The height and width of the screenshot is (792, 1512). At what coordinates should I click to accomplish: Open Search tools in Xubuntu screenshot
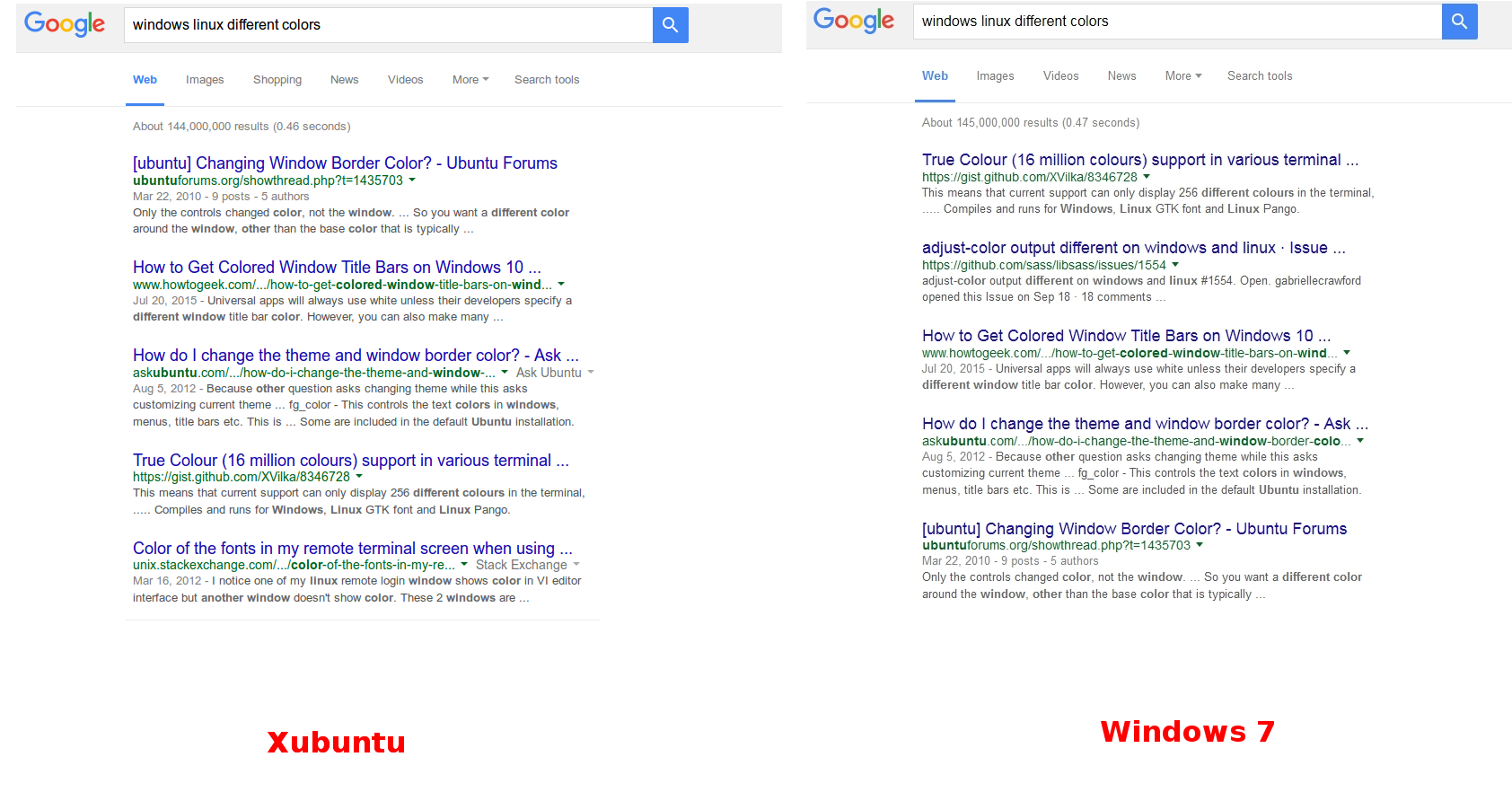[547, 80]
